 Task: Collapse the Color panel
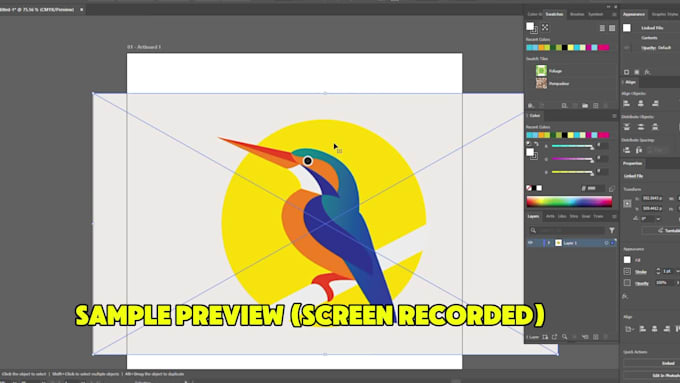point(527,116)
